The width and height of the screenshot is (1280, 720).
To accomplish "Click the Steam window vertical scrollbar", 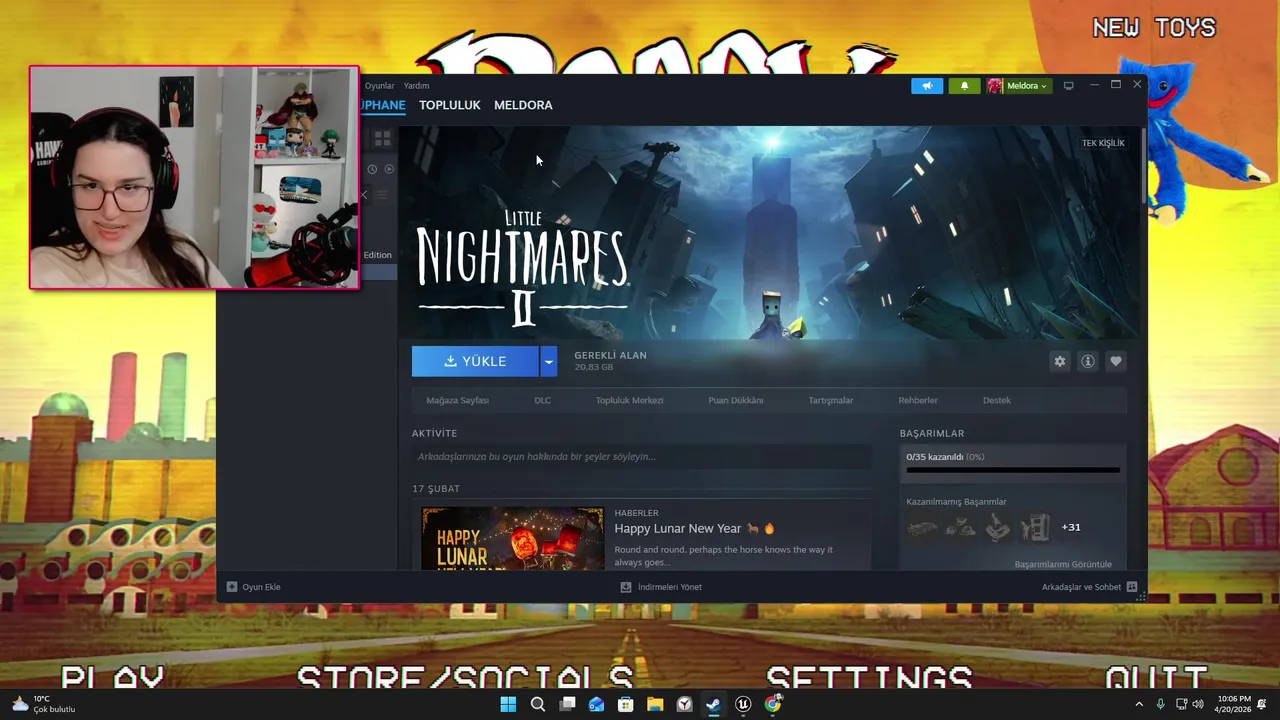I will tap(1143, 166).
